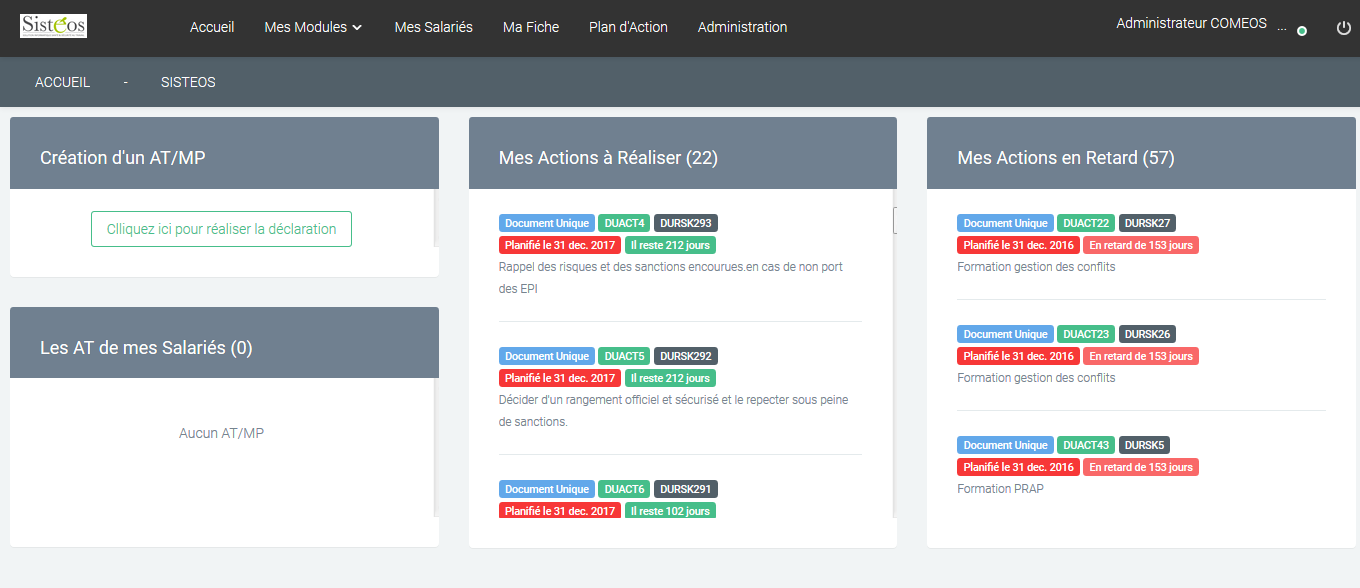The image size is (1360, 588).
Task: Click the Création d'un AT/MP header
Action: (224, 153)
